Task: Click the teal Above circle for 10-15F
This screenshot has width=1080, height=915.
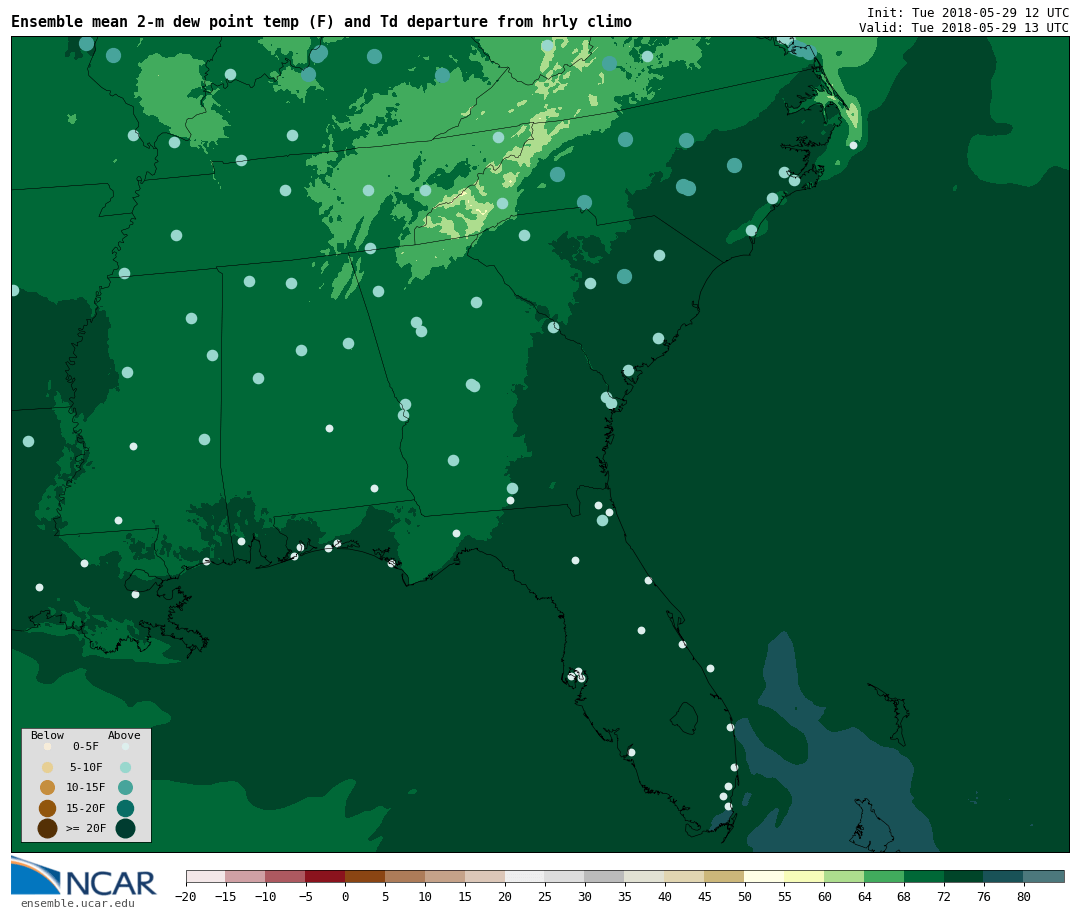Action: point(125,788)
